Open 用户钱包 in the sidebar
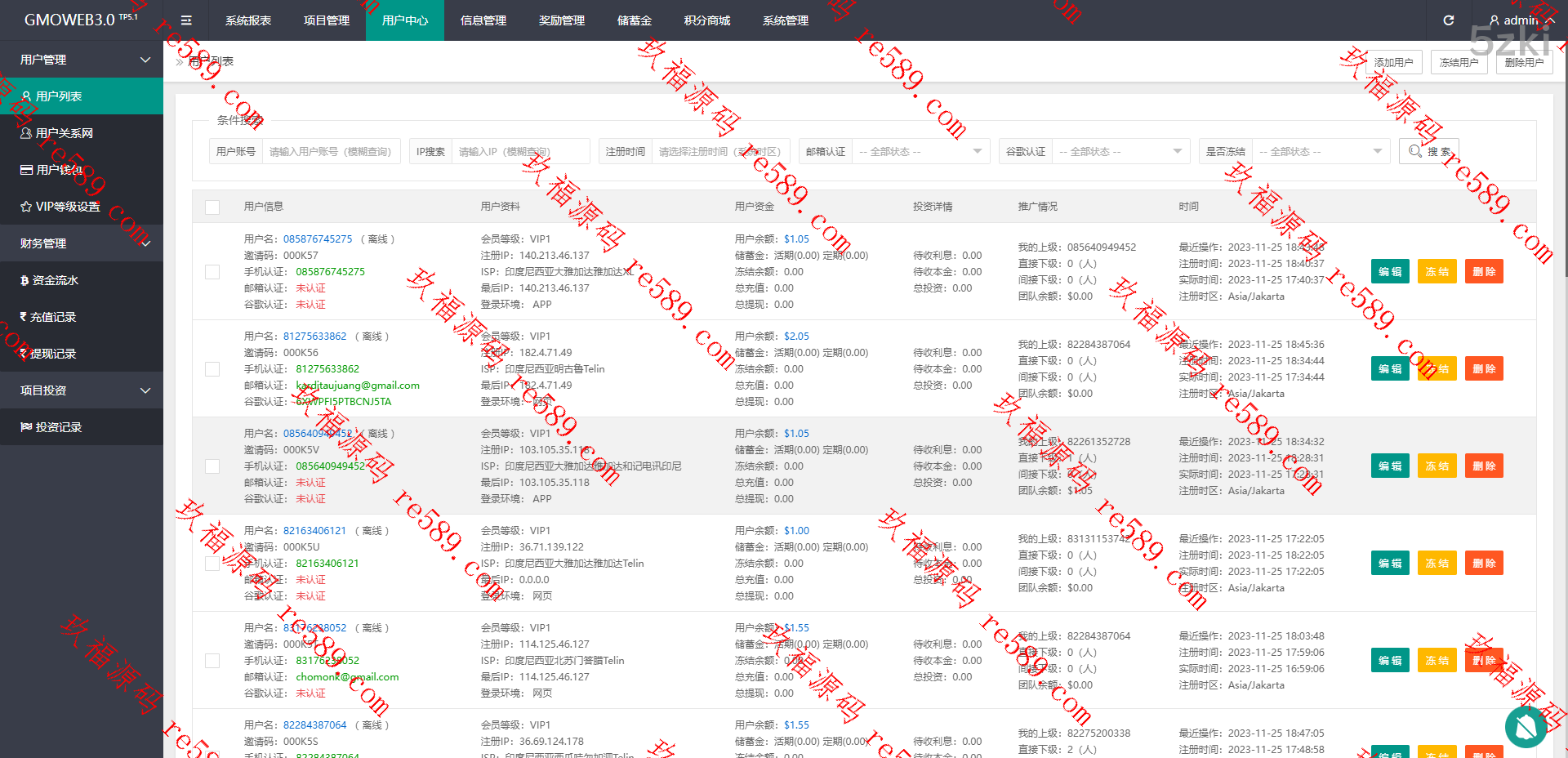The width and height of the screenshot is (1568, 758). (x=59, y=170)
